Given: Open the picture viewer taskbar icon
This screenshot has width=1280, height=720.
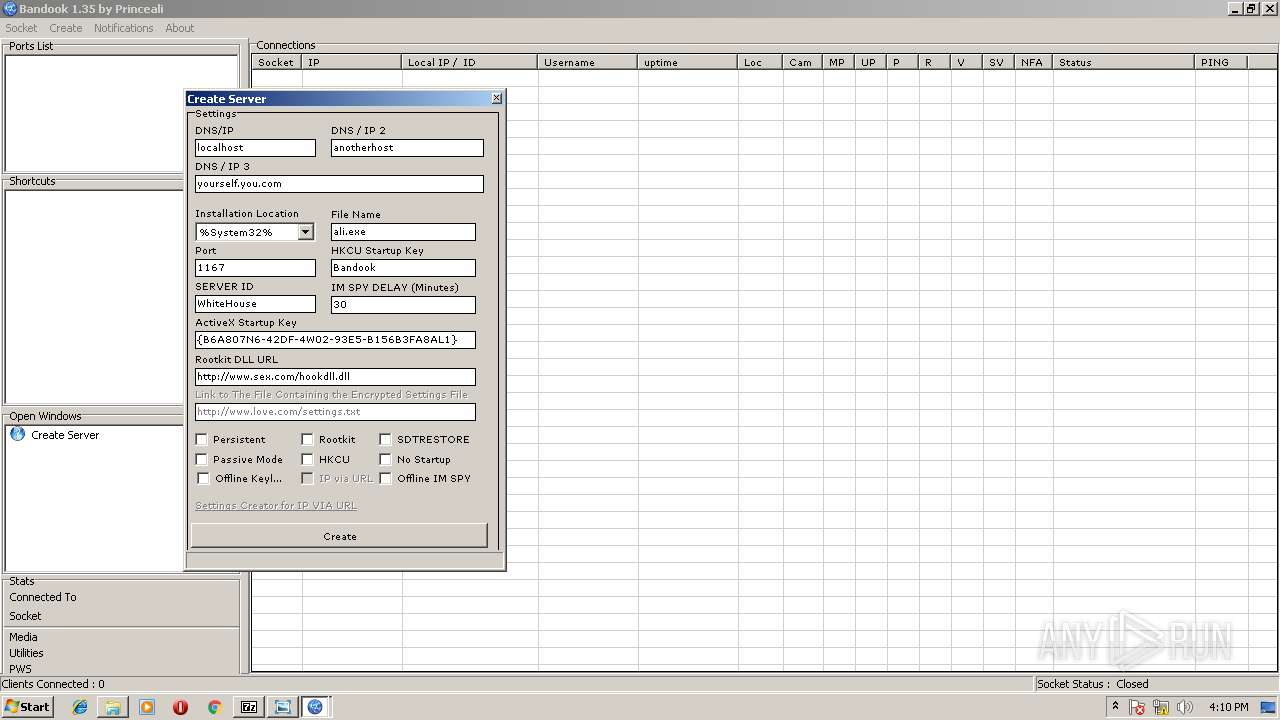Looking at the screenshot, I should (283, 707).
